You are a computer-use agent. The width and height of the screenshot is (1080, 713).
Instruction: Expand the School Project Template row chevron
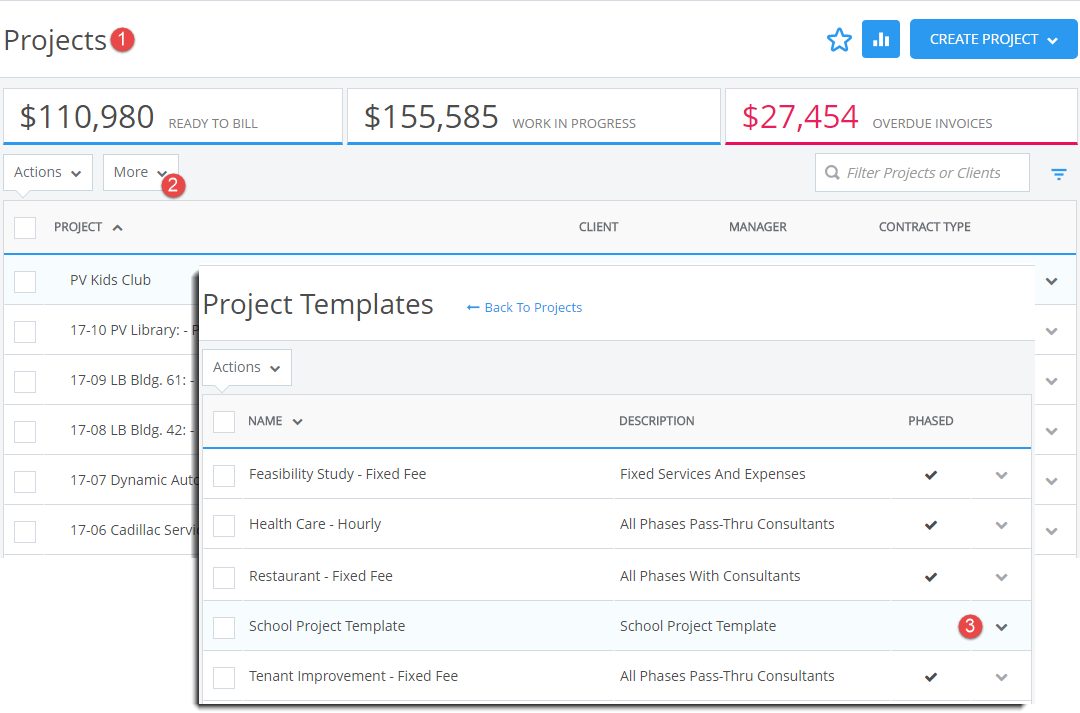(x=1001, y=626)
